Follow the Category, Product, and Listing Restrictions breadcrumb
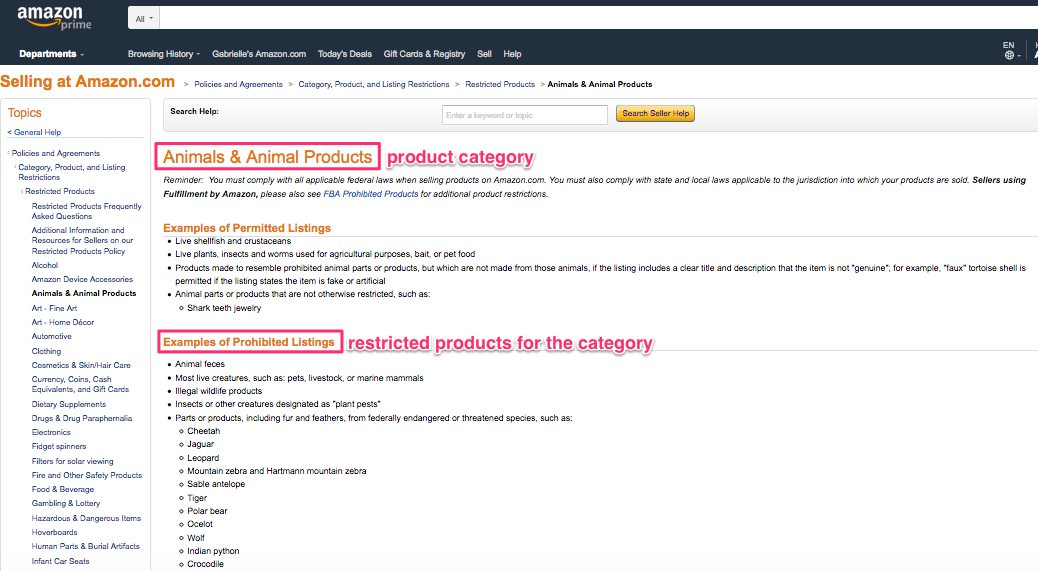Screen dimensions: 1038x571 (374, 85)
